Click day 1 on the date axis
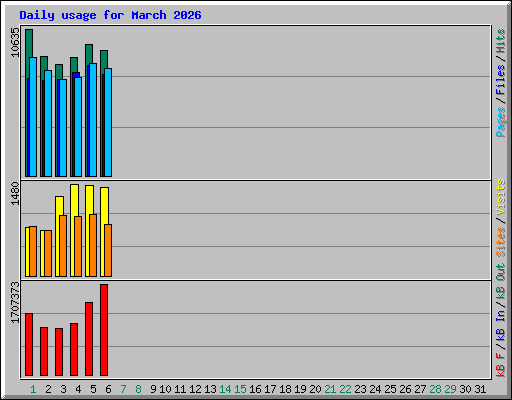The width and height of the screenshot is (512, 400). [x=33, y=389]
